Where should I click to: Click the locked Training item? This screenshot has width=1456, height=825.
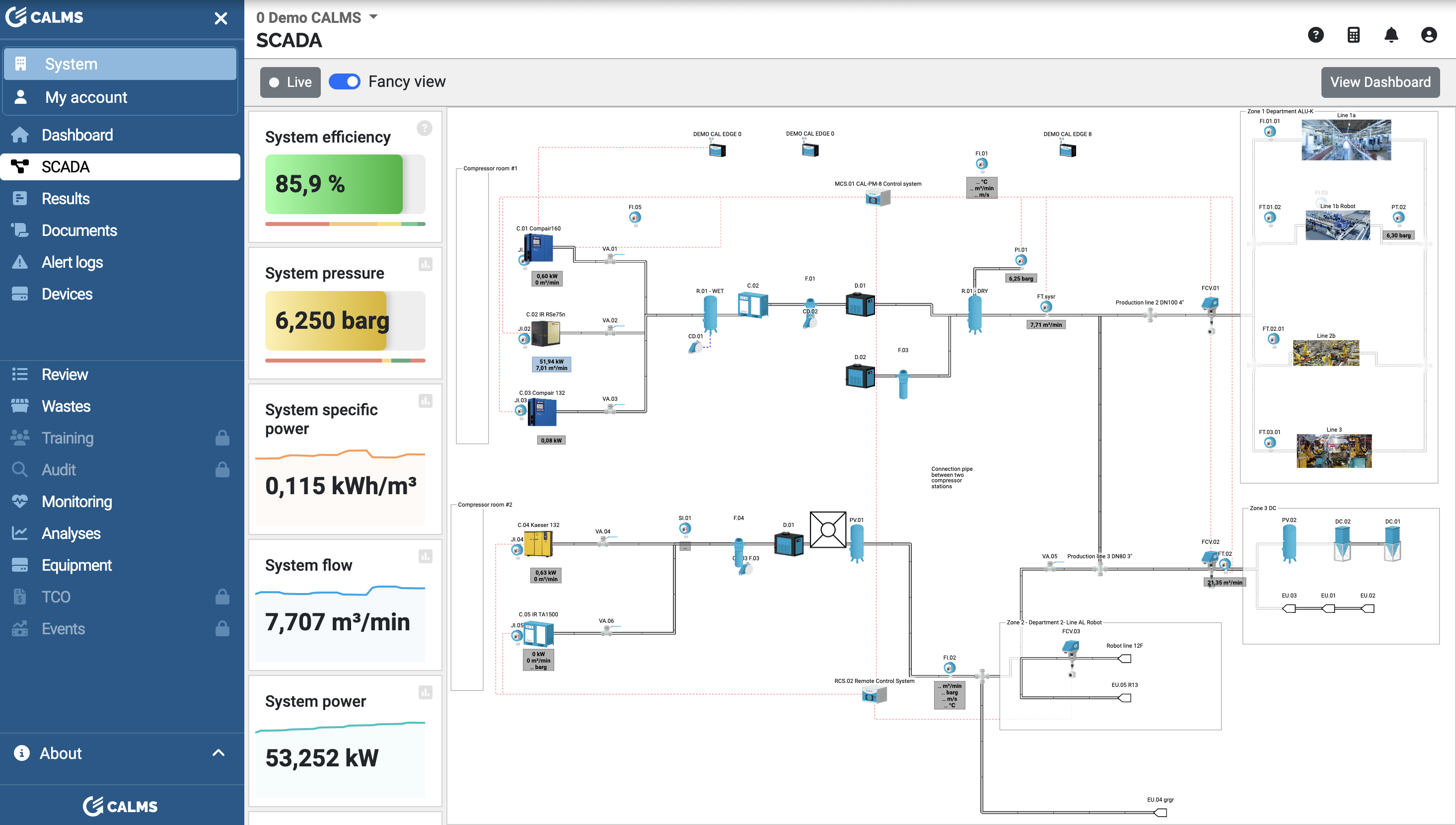tap(121, 438)
